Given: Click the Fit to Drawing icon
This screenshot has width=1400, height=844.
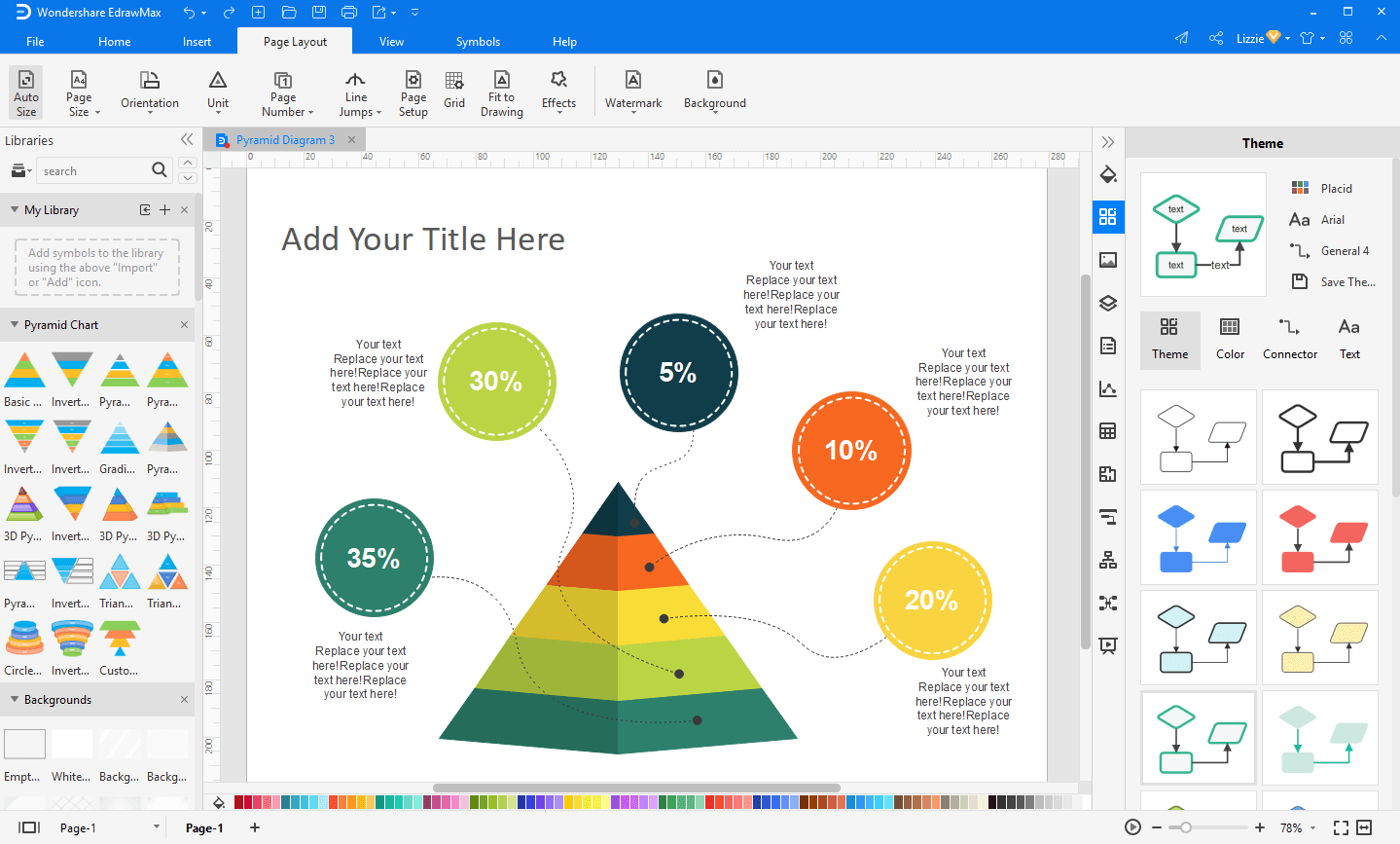Looking at the screenshot, I should [501, 92].
